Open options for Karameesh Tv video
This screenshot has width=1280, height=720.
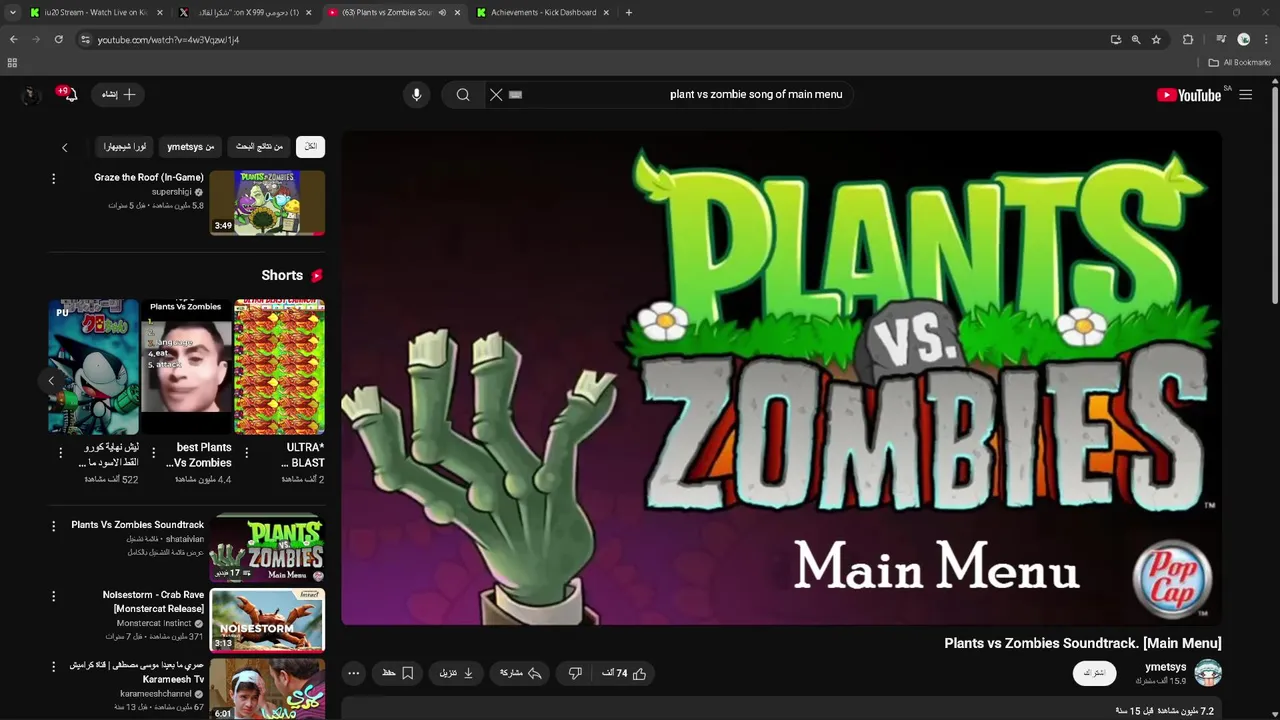tap(54, 666)
